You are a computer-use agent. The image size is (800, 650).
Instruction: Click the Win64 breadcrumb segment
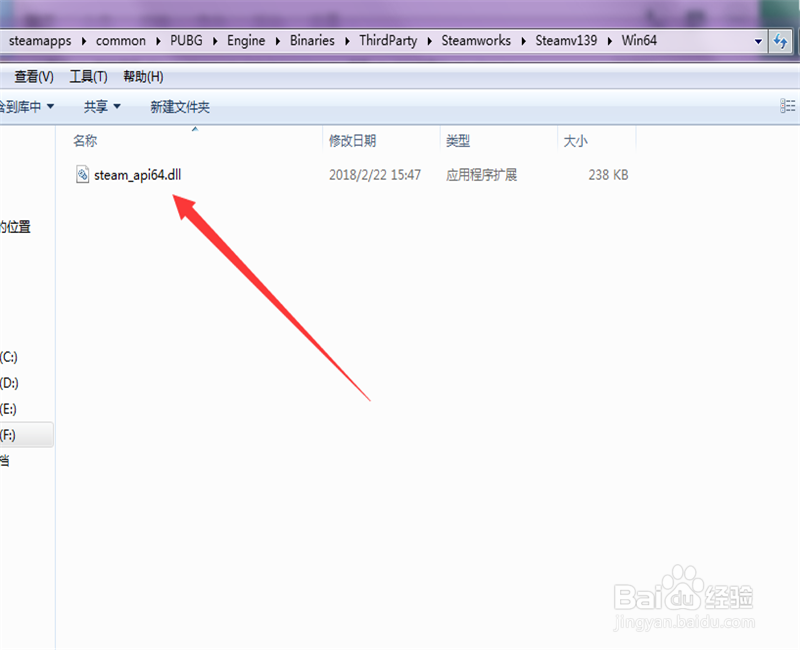coord(639,41)
